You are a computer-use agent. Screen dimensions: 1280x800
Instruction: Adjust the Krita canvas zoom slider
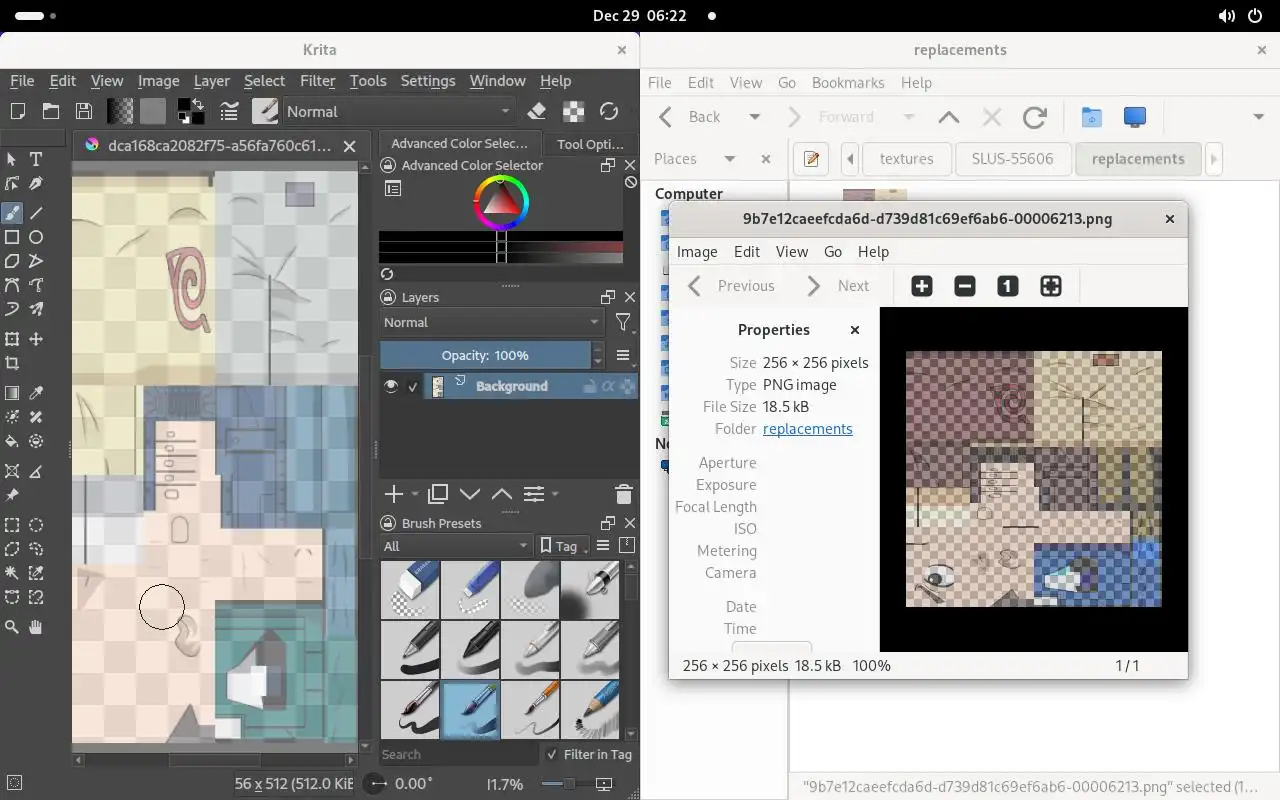[x=568, y=784]
